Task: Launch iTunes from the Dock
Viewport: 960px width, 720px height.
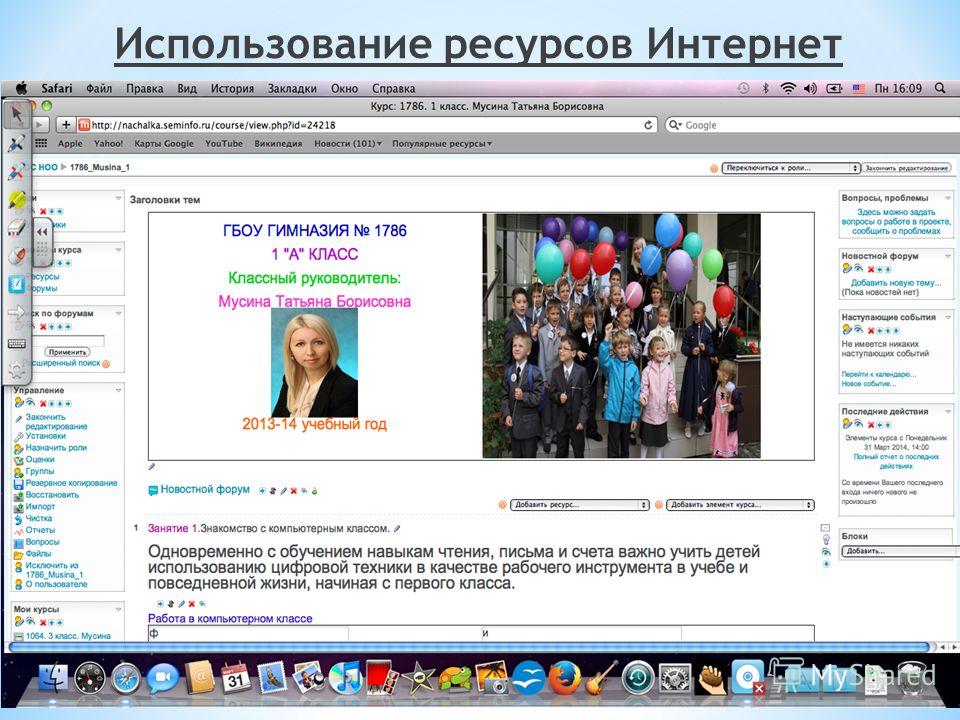Action: point(345,677)
